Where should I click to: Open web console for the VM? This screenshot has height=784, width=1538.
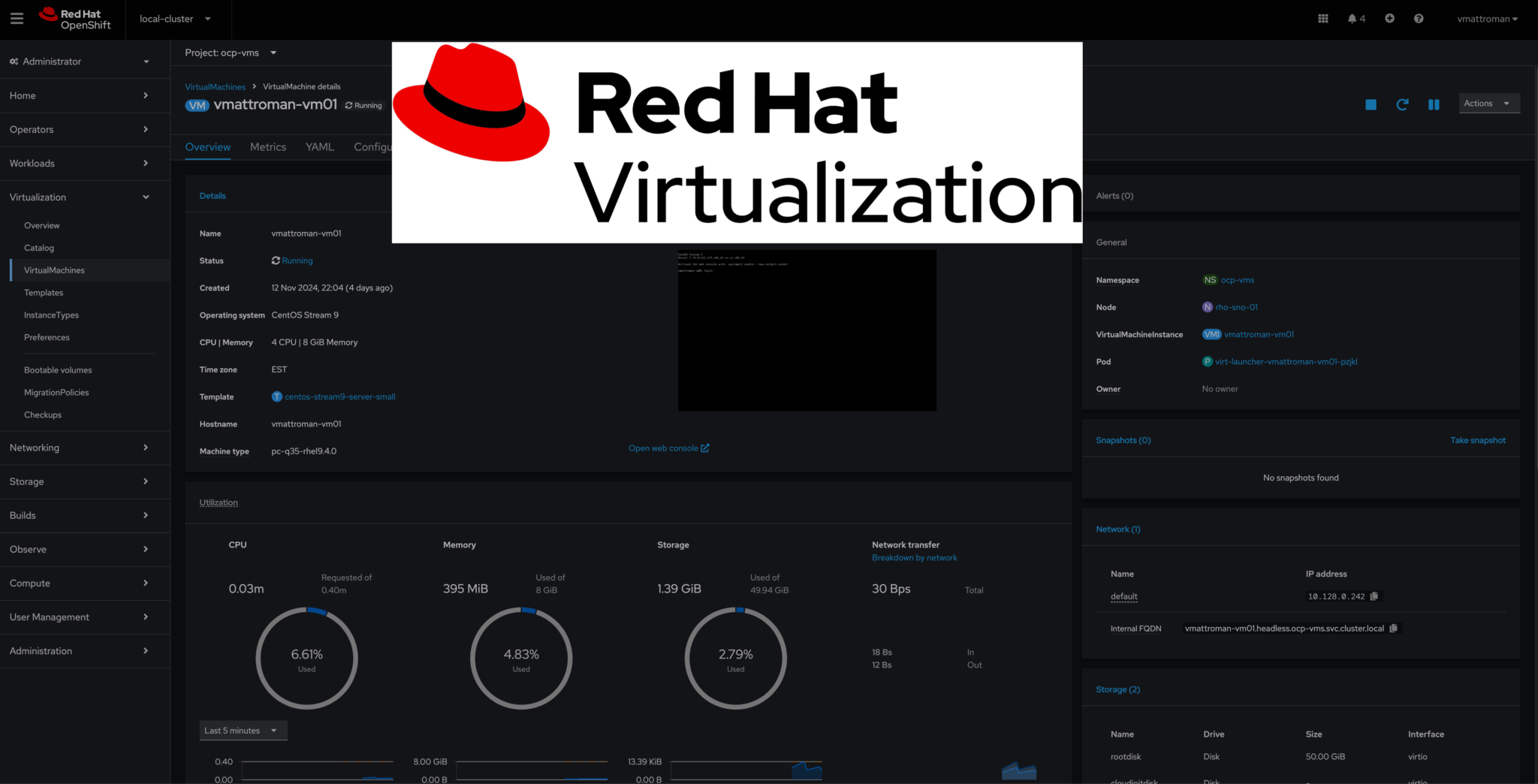664,448
